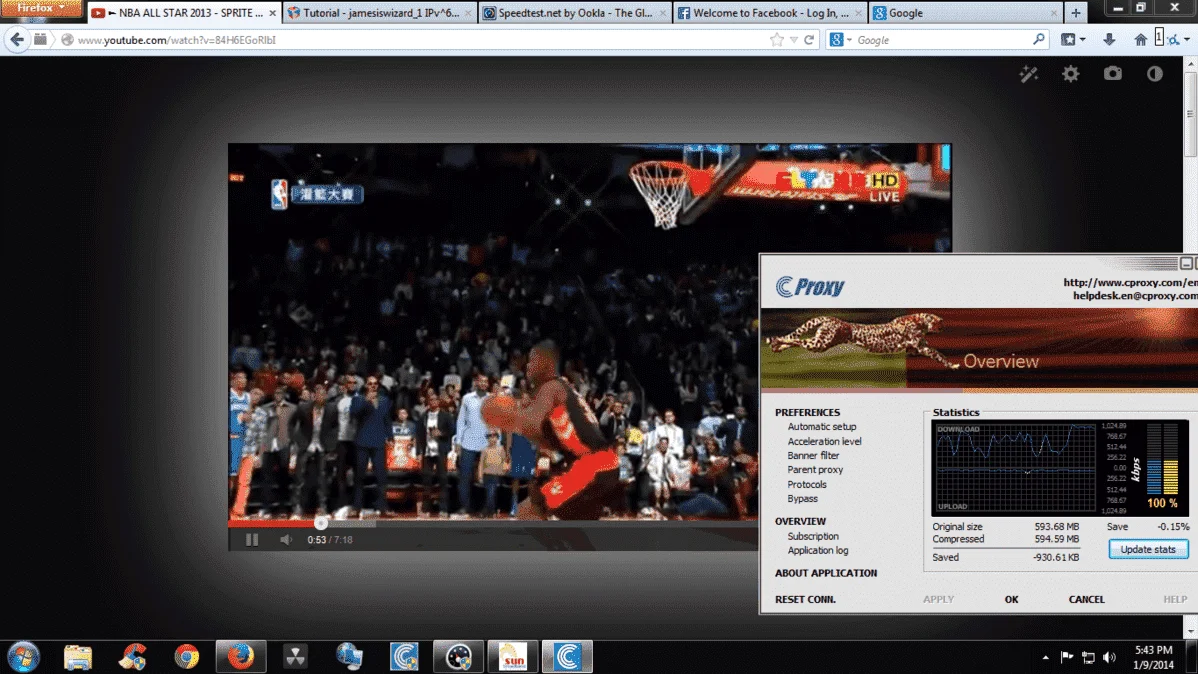Screen dimensions: 1198x674
Task: Select the PREFERENCES section heading
Action: click(x=807, y=412)
